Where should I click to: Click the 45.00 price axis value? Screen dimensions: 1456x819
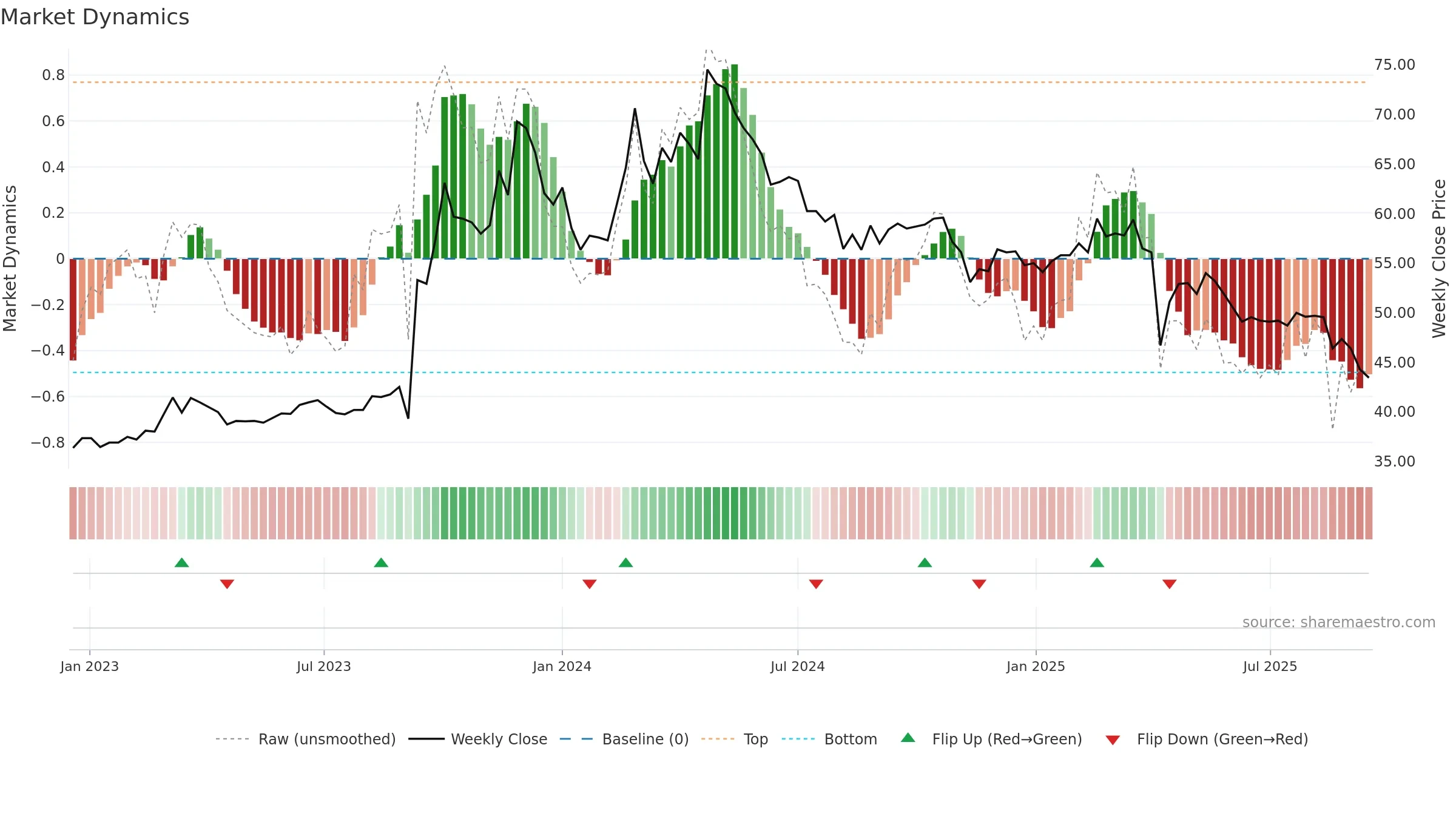1395,363
